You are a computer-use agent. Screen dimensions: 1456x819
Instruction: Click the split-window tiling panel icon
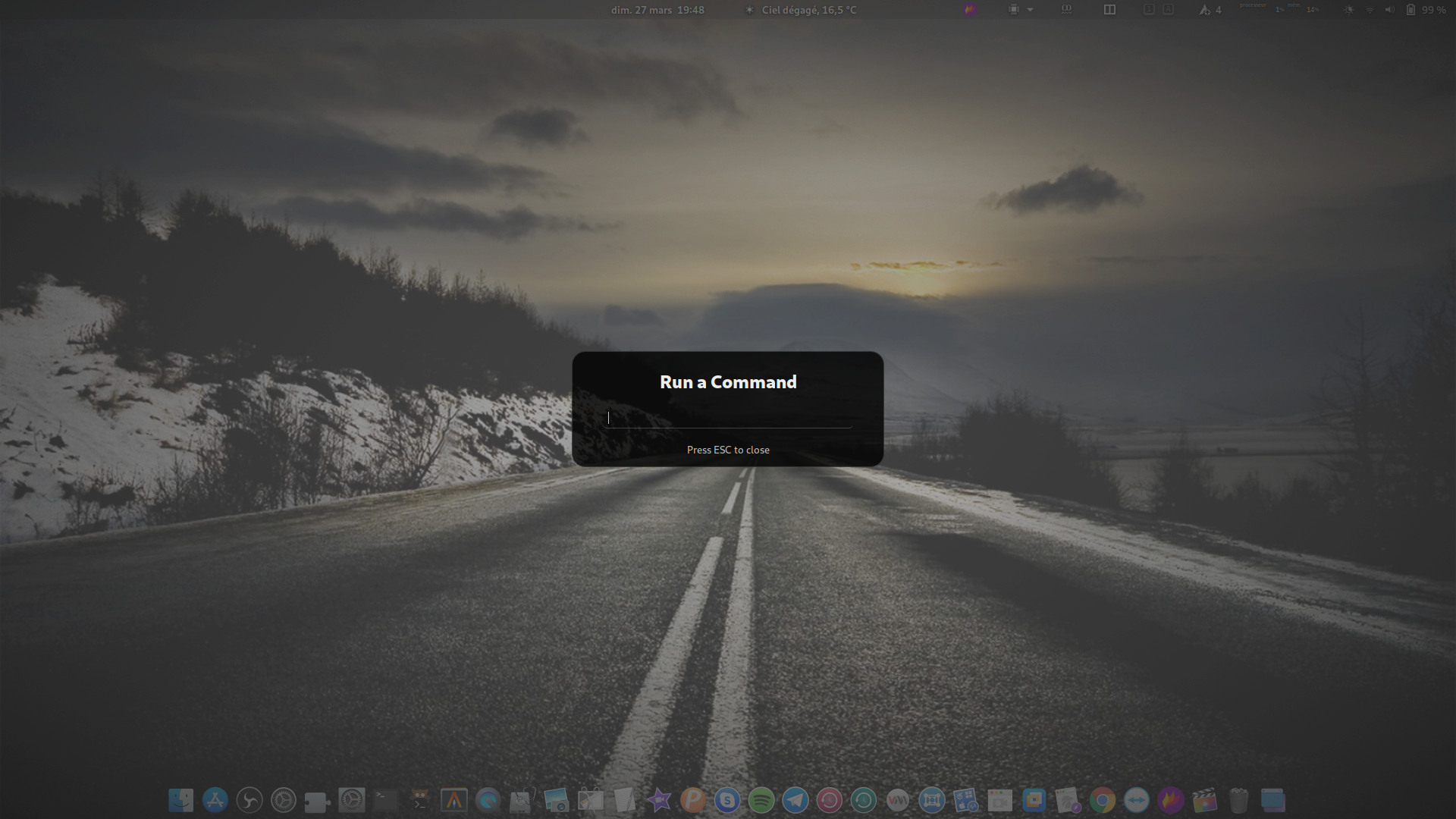1109,10
